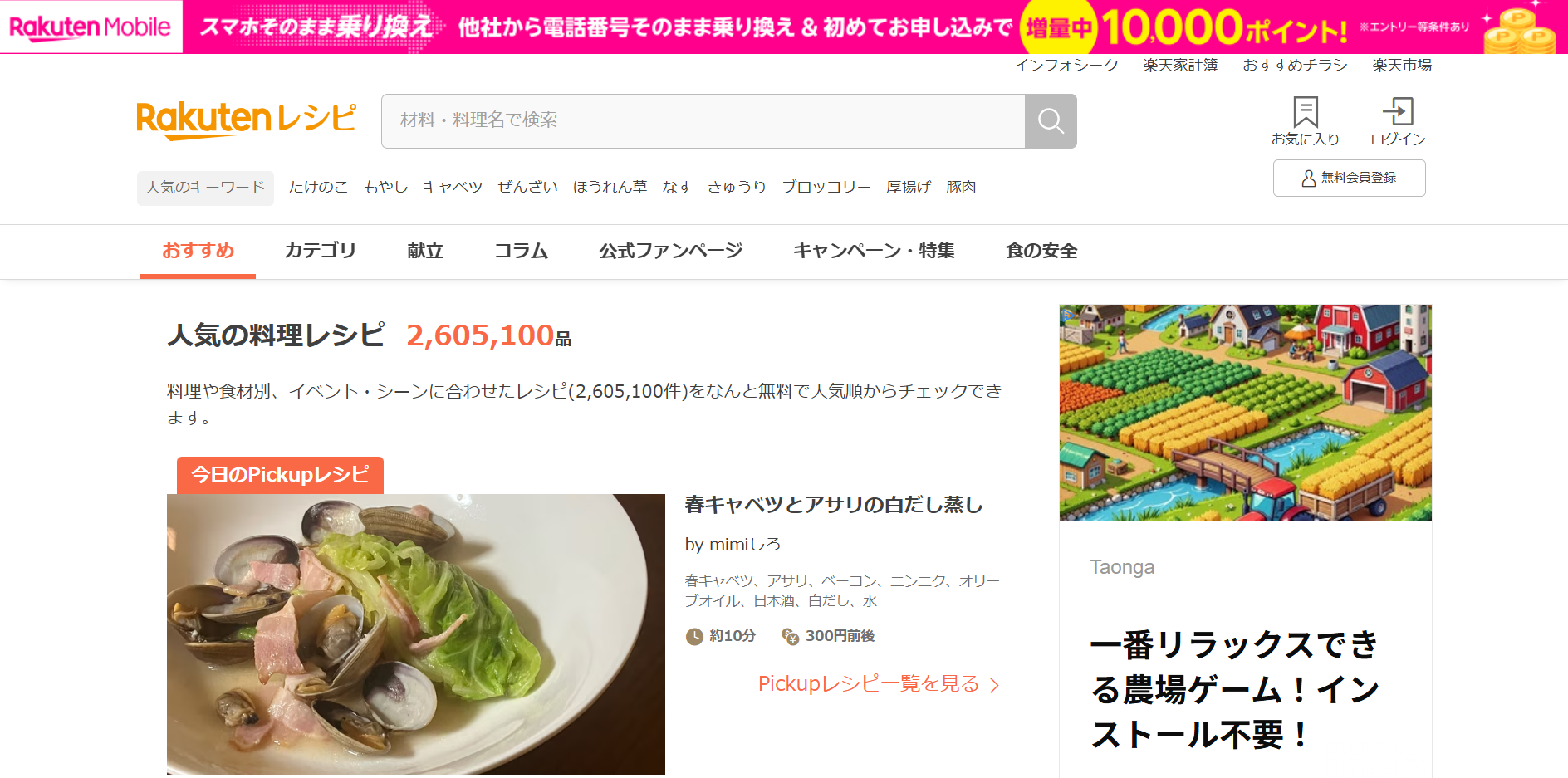Screen dimensions: 1568x778
Task: Click the Rakuten Mobile logo
Action: coord(91,27)
